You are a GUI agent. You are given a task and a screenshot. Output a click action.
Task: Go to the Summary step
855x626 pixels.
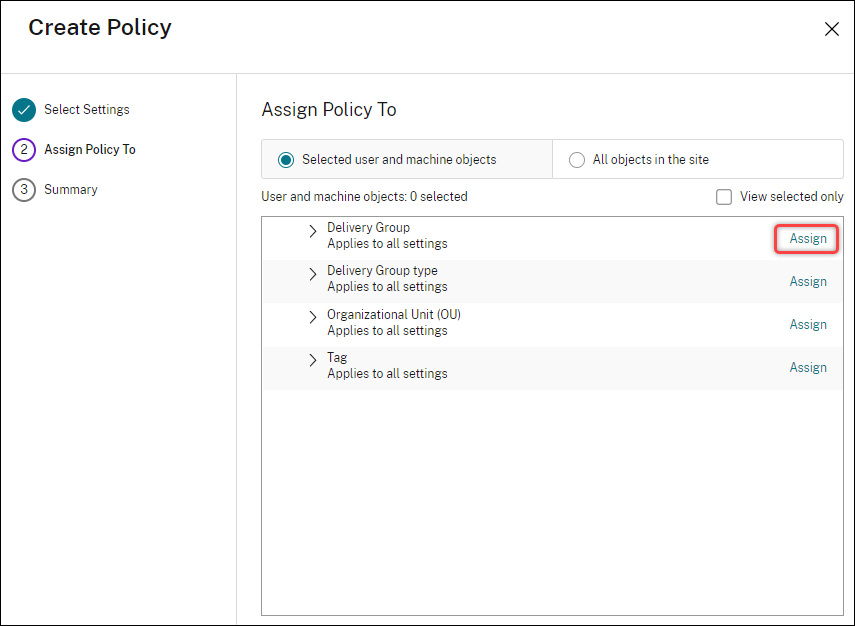(x=70, y=189)
